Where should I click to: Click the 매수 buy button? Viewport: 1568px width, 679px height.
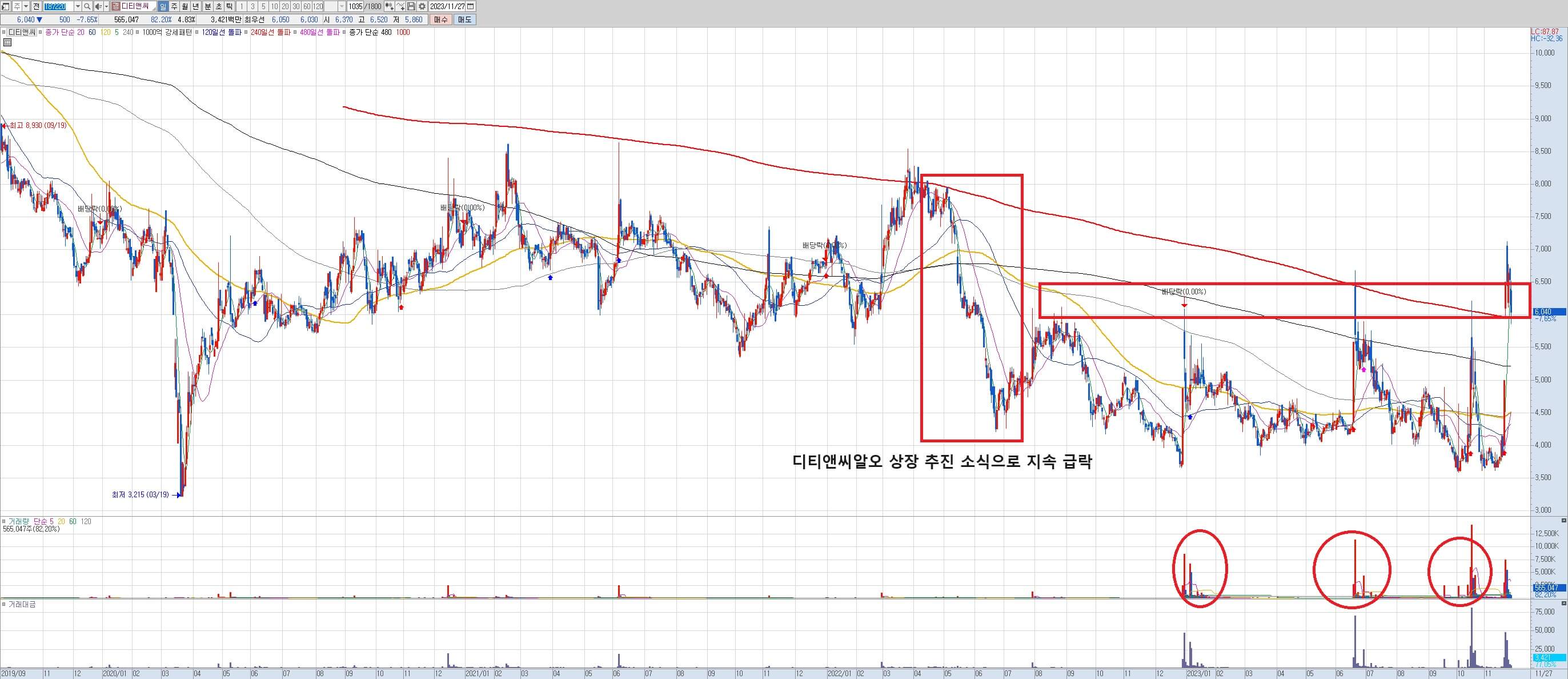coord(440,19)
